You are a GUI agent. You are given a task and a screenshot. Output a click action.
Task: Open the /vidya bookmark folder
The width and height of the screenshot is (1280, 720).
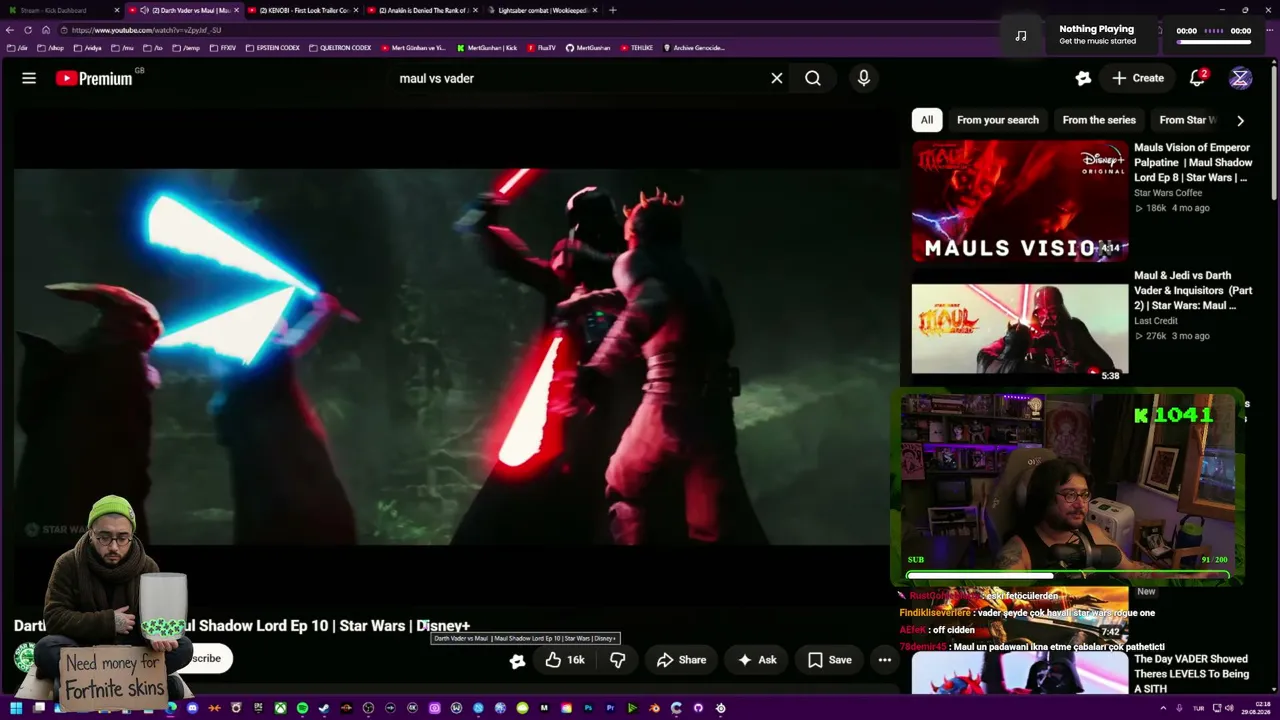pos(88,48)
